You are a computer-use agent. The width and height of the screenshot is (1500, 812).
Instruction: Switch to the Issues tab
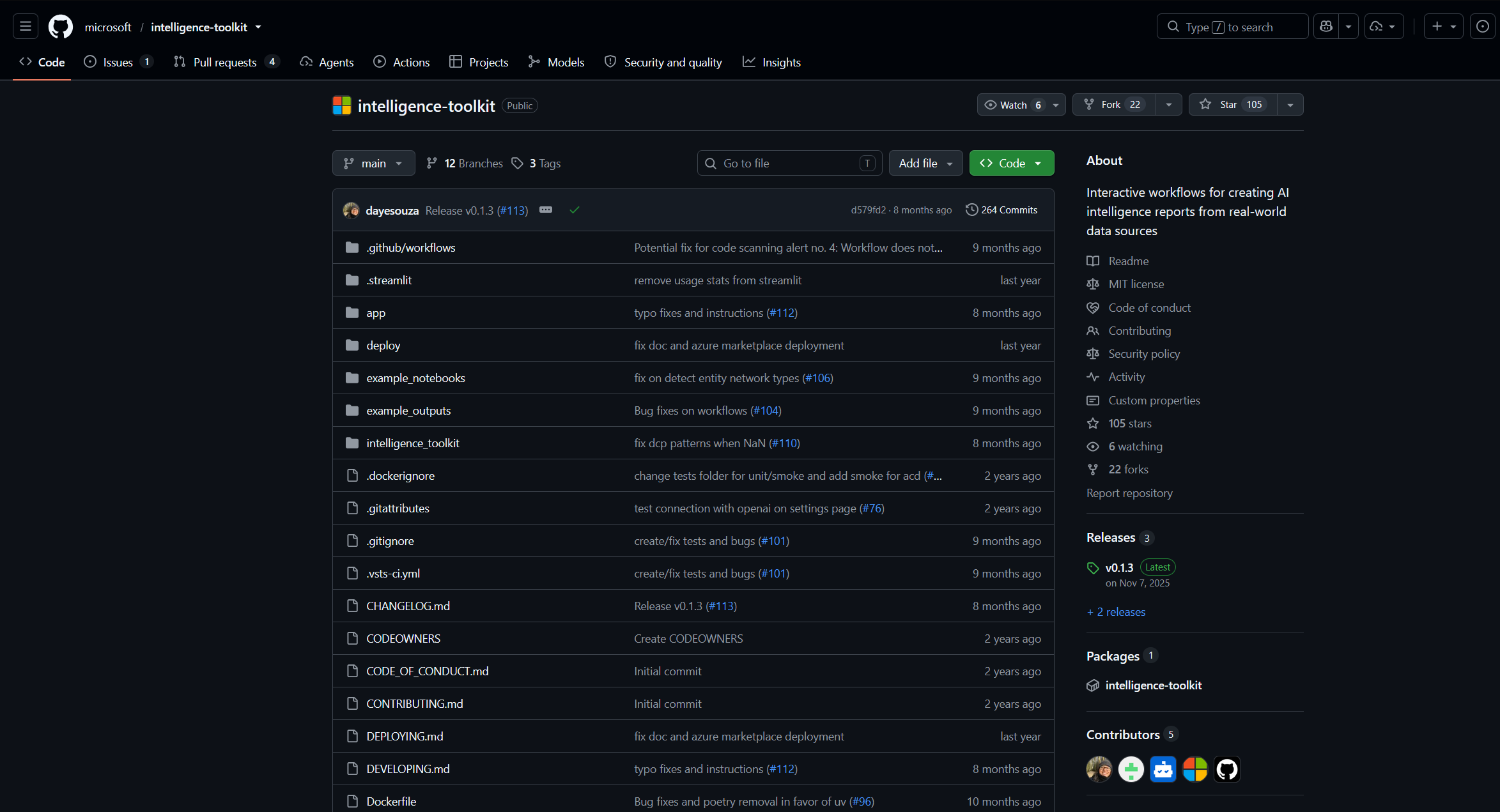click(x=118, y=62)
